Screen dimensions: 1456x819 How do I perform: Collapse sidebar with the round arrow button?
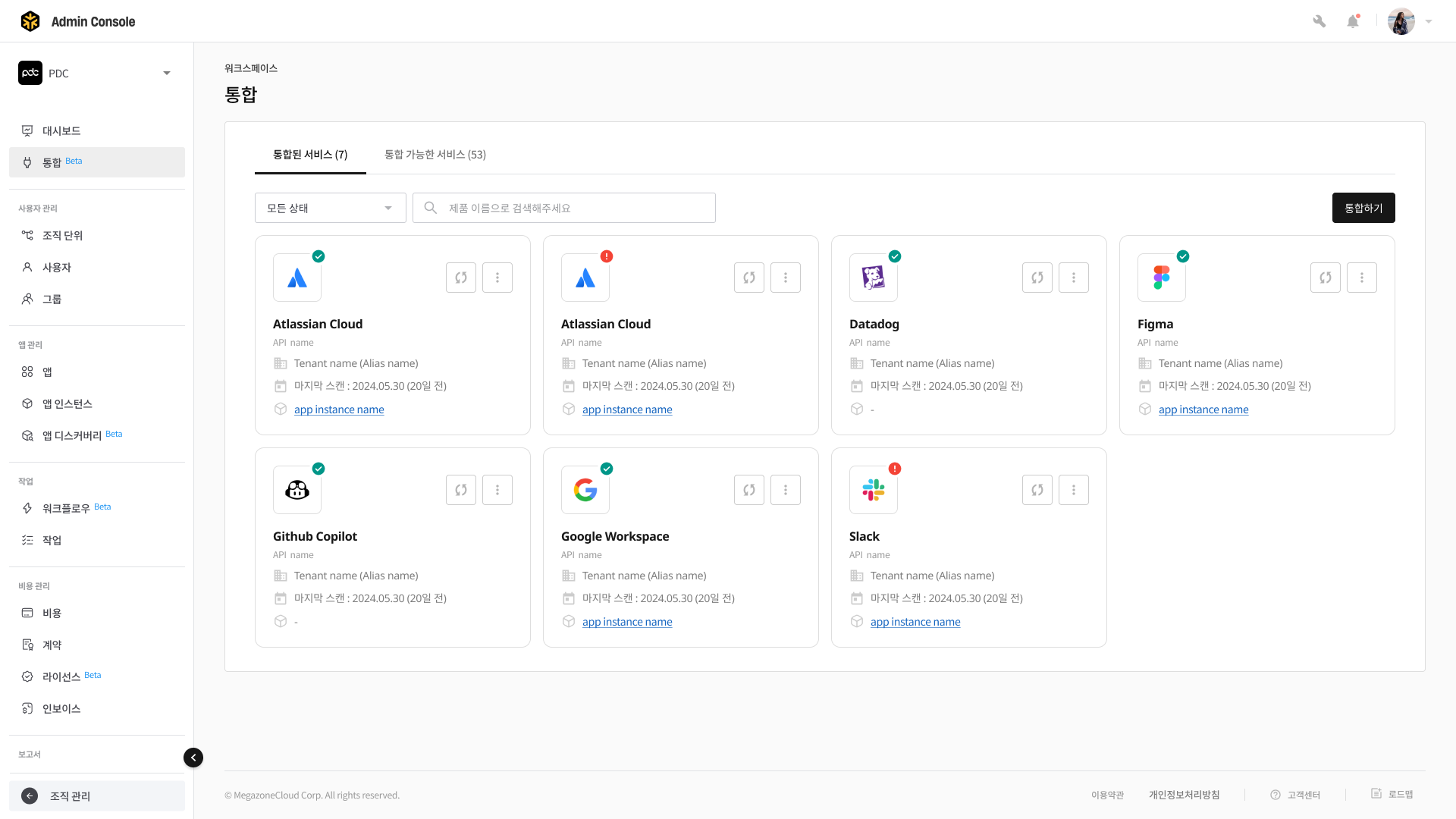(193, 758)
